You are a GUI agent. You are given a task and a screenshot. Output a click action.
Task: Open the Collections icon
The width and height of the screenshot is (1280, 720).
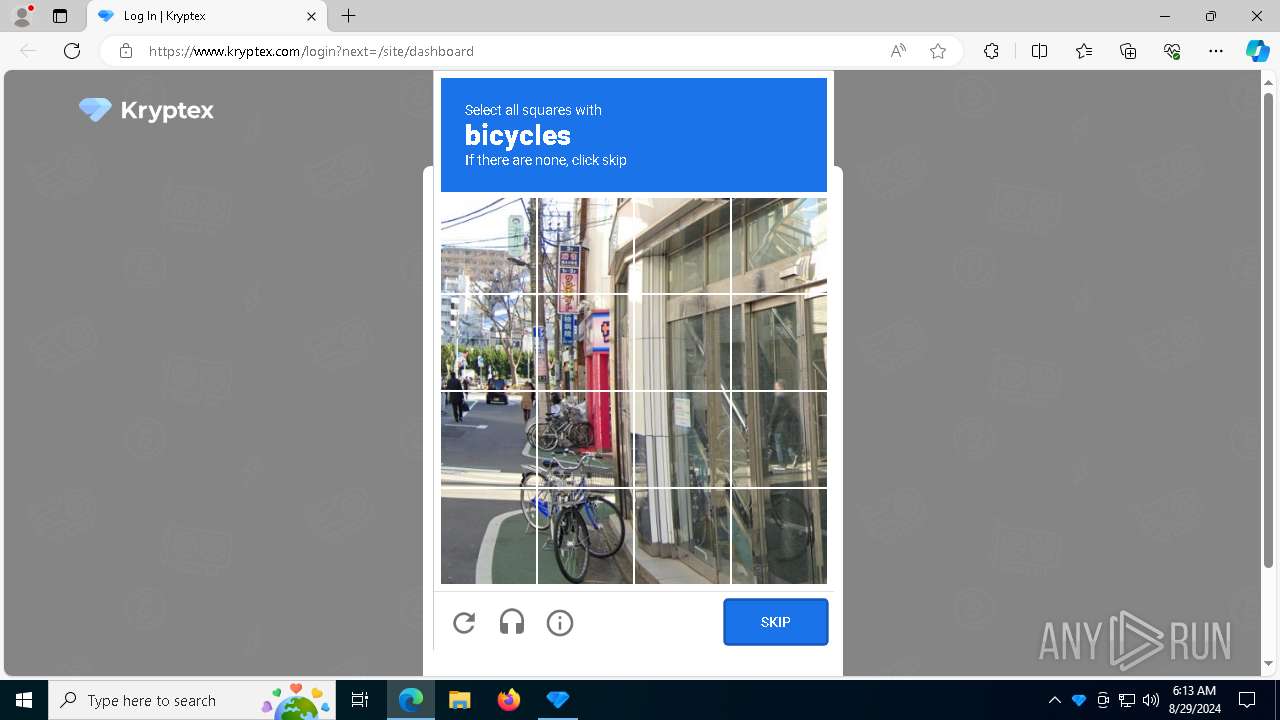pyautogui.click(x=1128, y=51)
